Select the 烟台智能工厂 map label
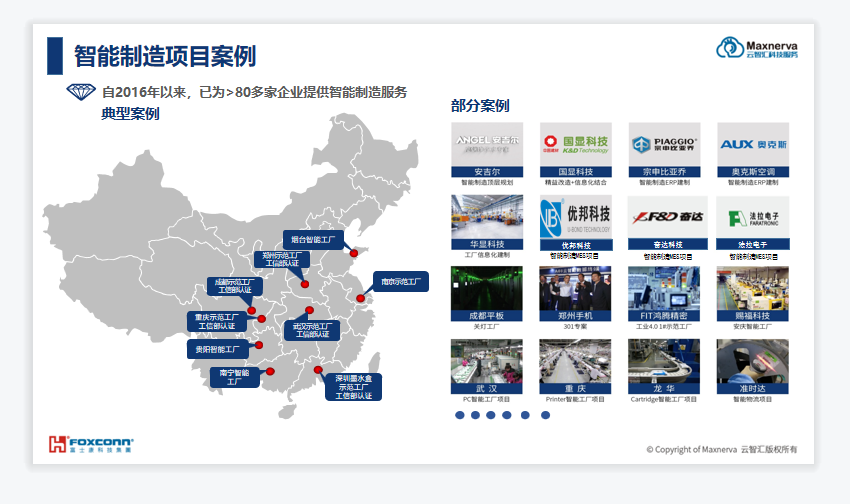Image resolution: width=850 pixels, height=504 pixels. (313, 240)
